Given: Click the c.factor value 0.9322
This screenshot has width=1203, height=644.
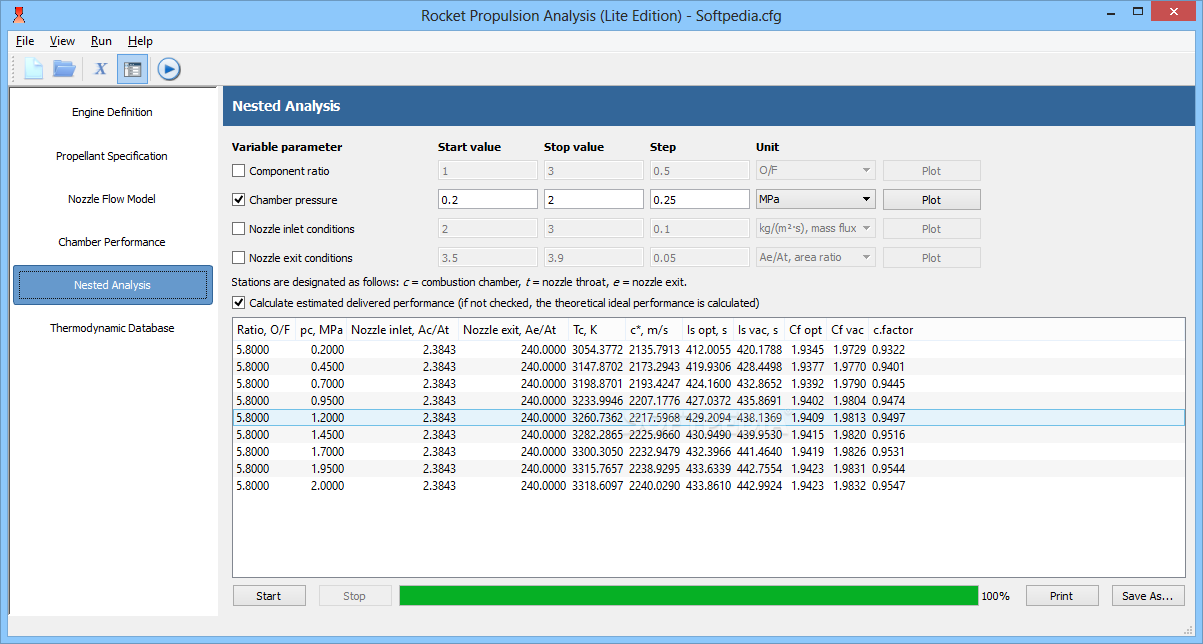Looking at the screenshot, I should 889,350.
